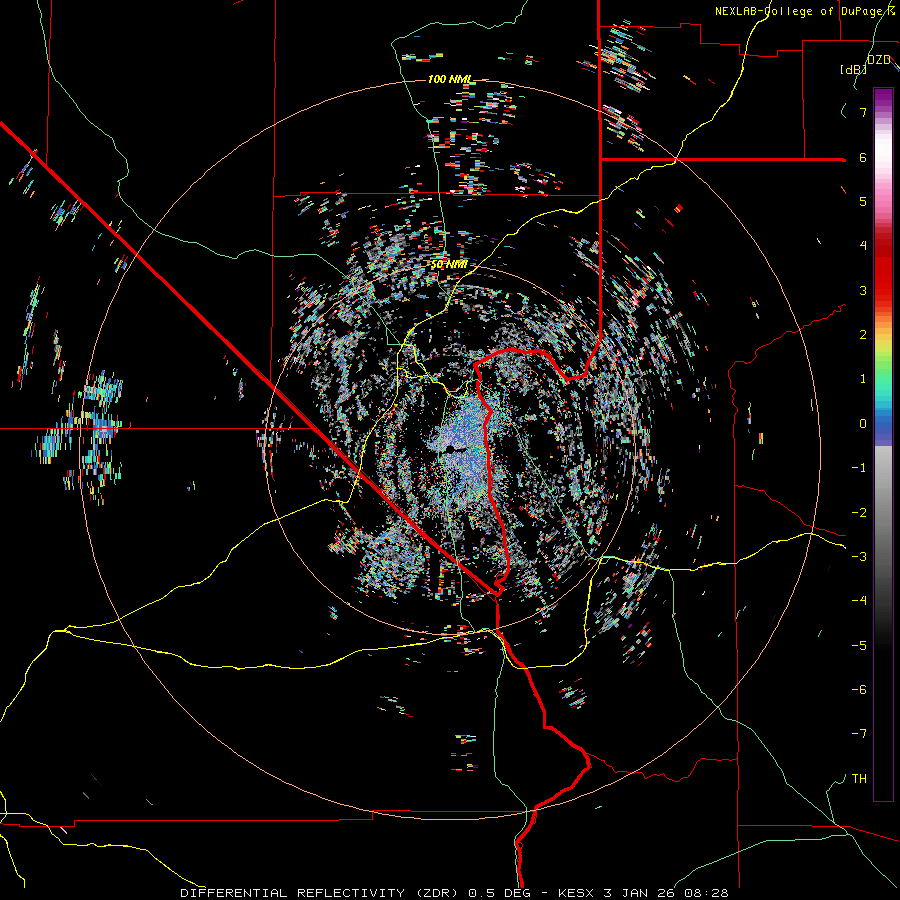Click the Differential Reflectivity caption text
The height and width of the screenshot is (900, 900).
click(x=454, y=893)
